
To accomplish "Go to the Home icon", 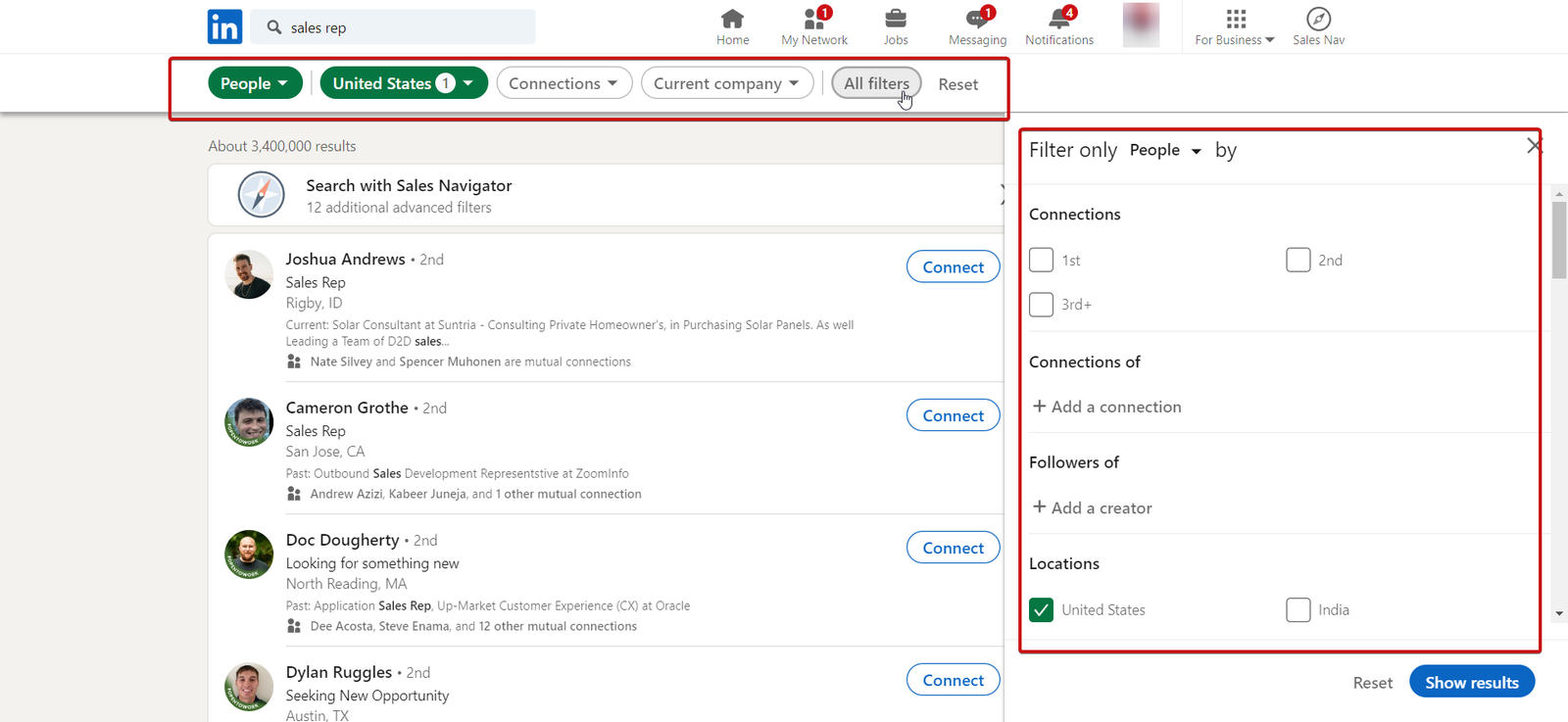I will [732, 19].
